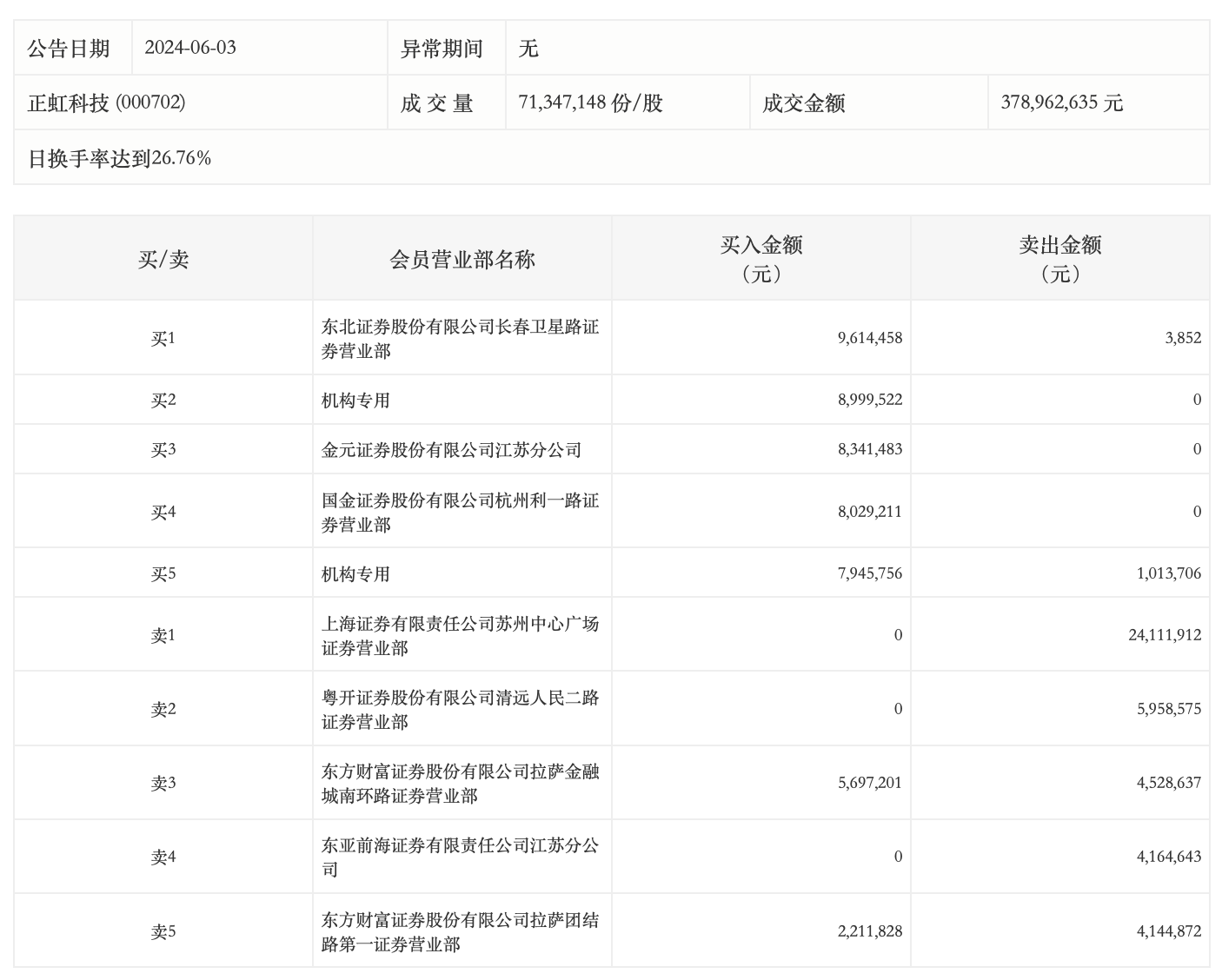Click the 卖出金额（元） column header
This screenshot has height=980, width=1222.
[x=1060, y=259]
